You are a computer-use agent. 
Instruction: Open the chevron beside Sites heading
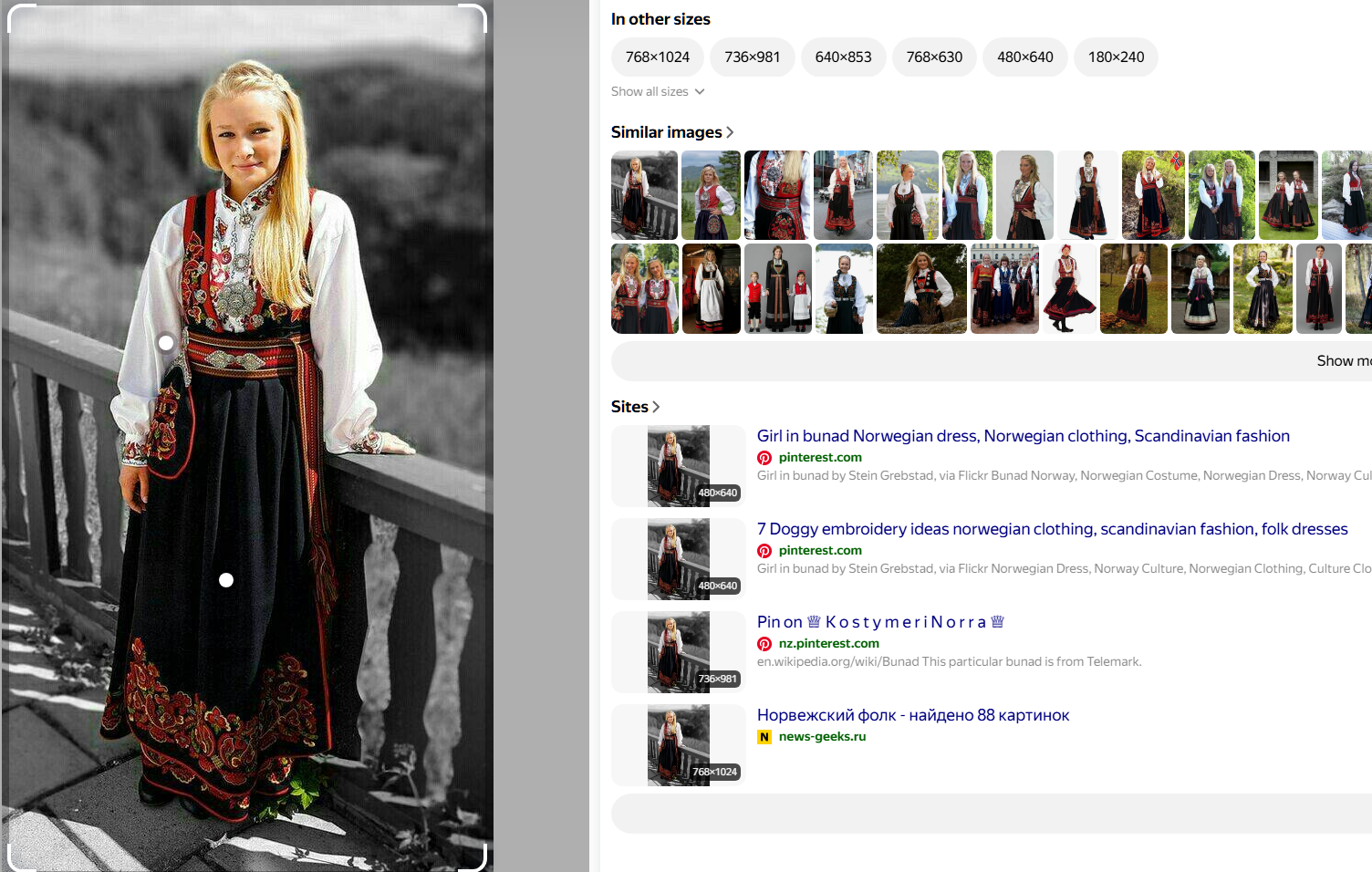point(656,407)
